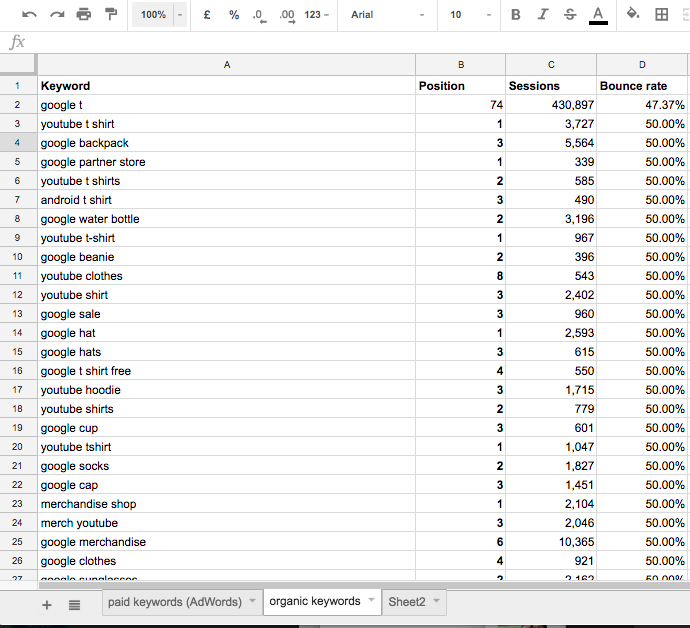
Task: Select the Bounce rate header cell
Action: 642,86
